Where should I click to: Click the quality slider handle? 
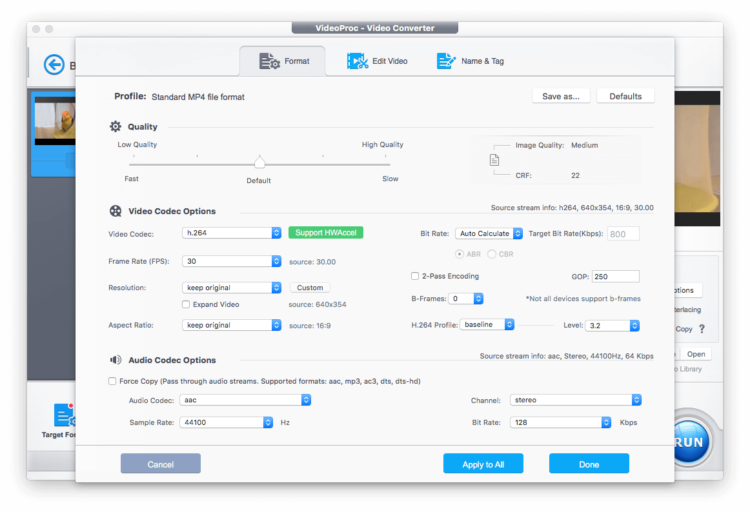(260, 162)
